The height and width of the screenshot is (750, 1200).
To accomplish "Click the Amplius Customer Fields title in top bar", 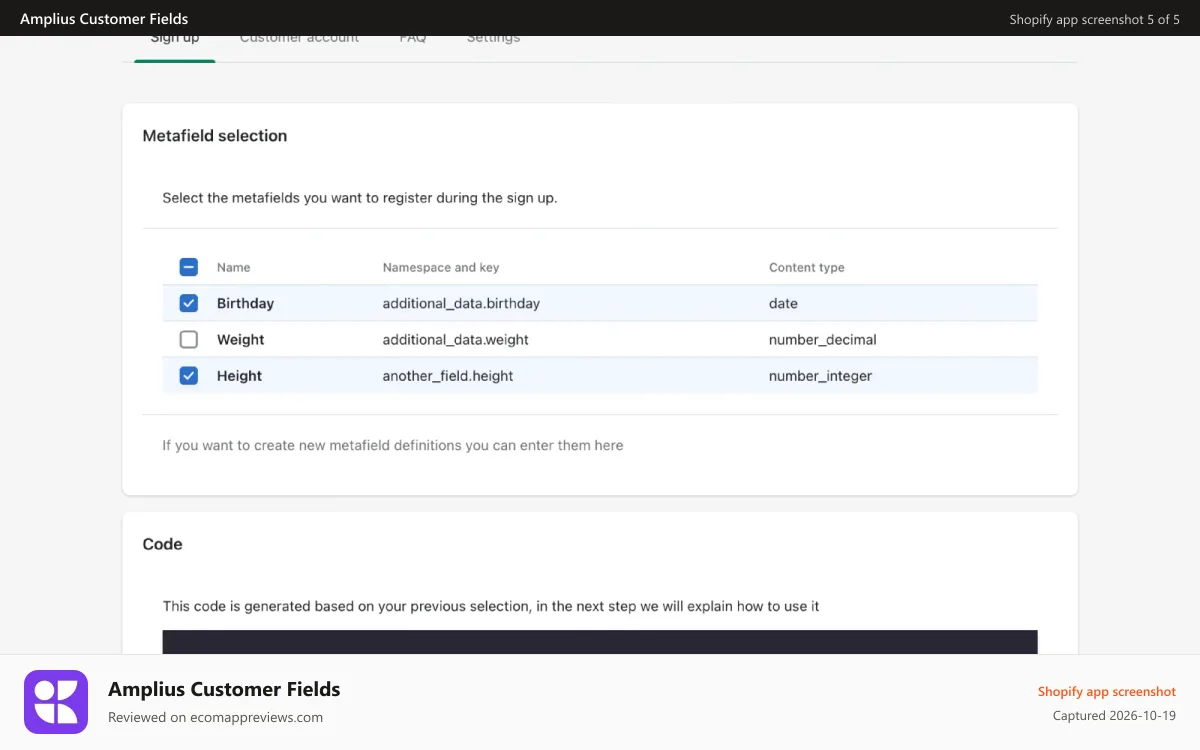I will pyautogui.click(x=104, y=18).
